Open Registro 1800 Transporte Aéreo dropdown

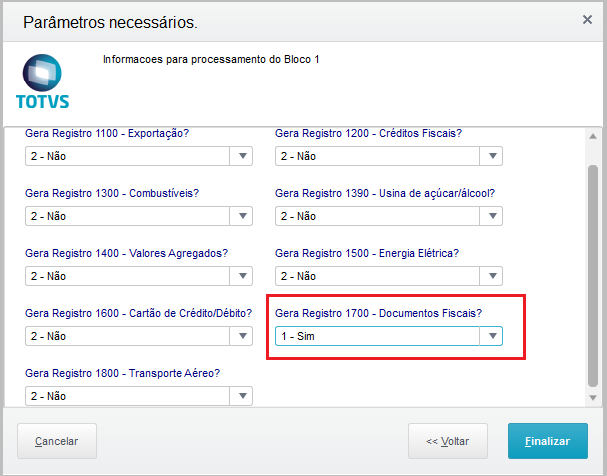point(242,396)
